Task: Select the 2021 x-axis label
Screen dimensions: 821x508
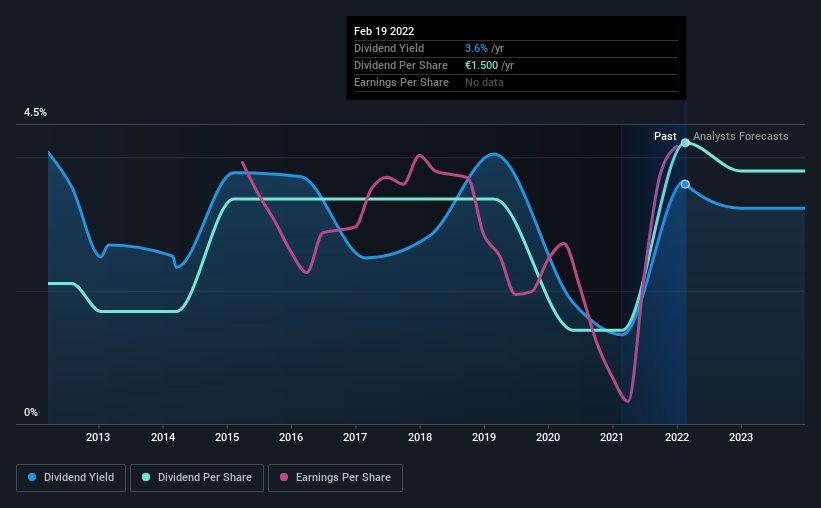Action: click(x=612, y=437)
